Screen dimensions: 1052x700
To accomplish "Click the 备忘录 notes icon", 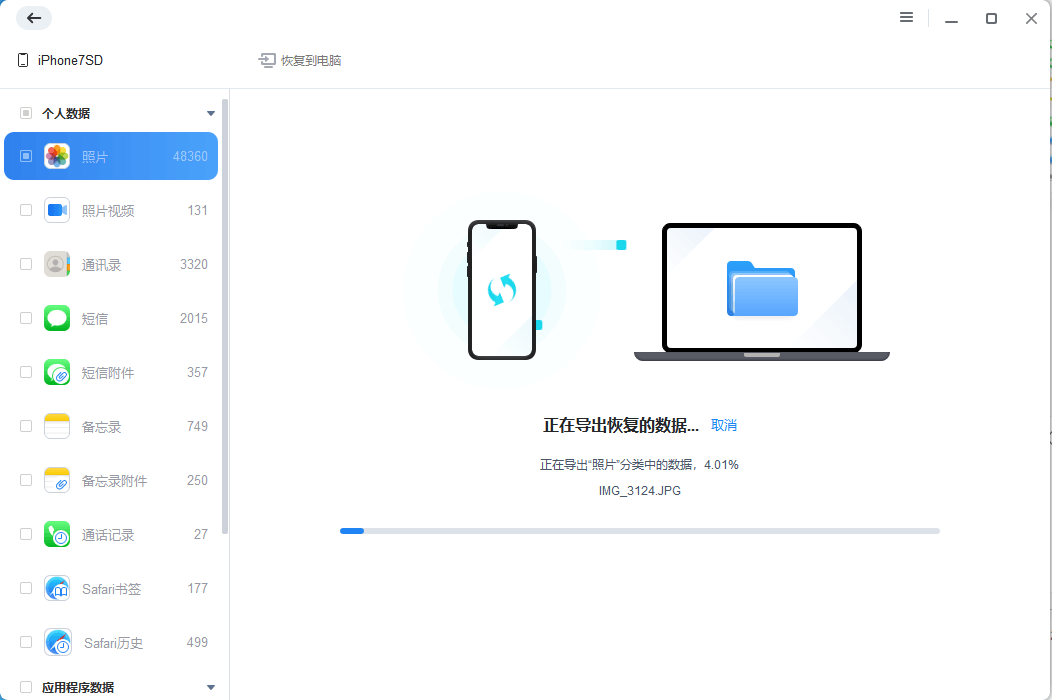I will [x=58, y=426].
